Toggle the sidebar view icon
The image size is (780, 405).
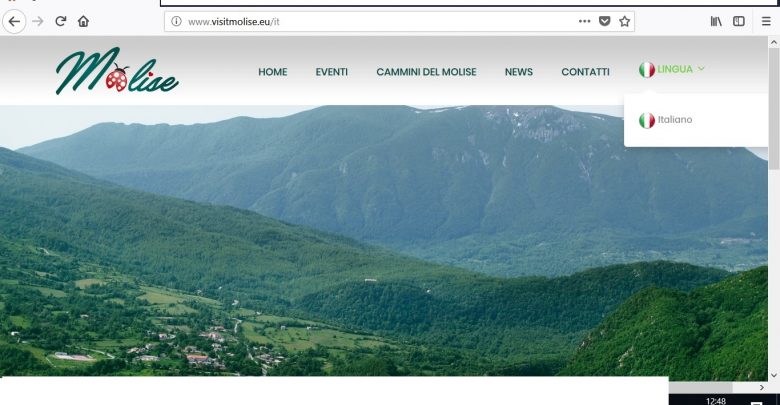(x=739, y=21)
